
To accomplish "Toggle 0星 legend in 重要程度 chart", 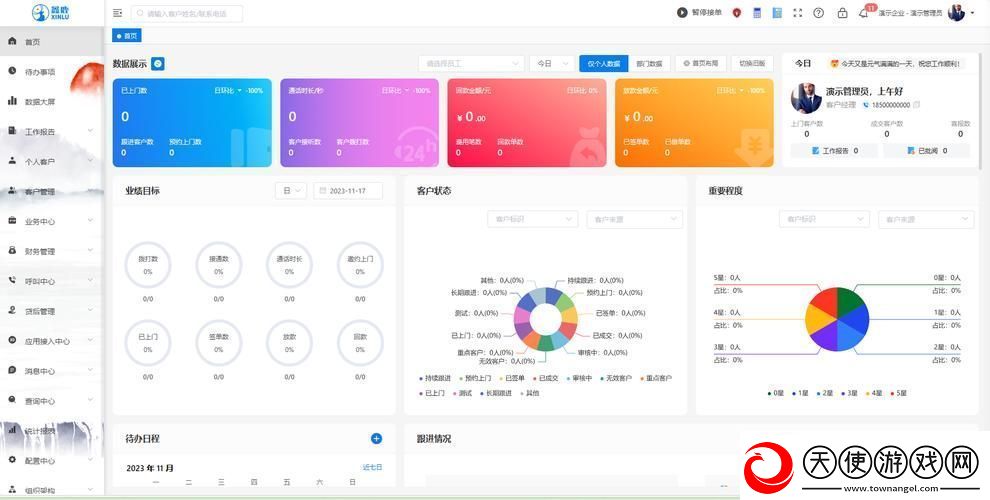I will 776,393.
